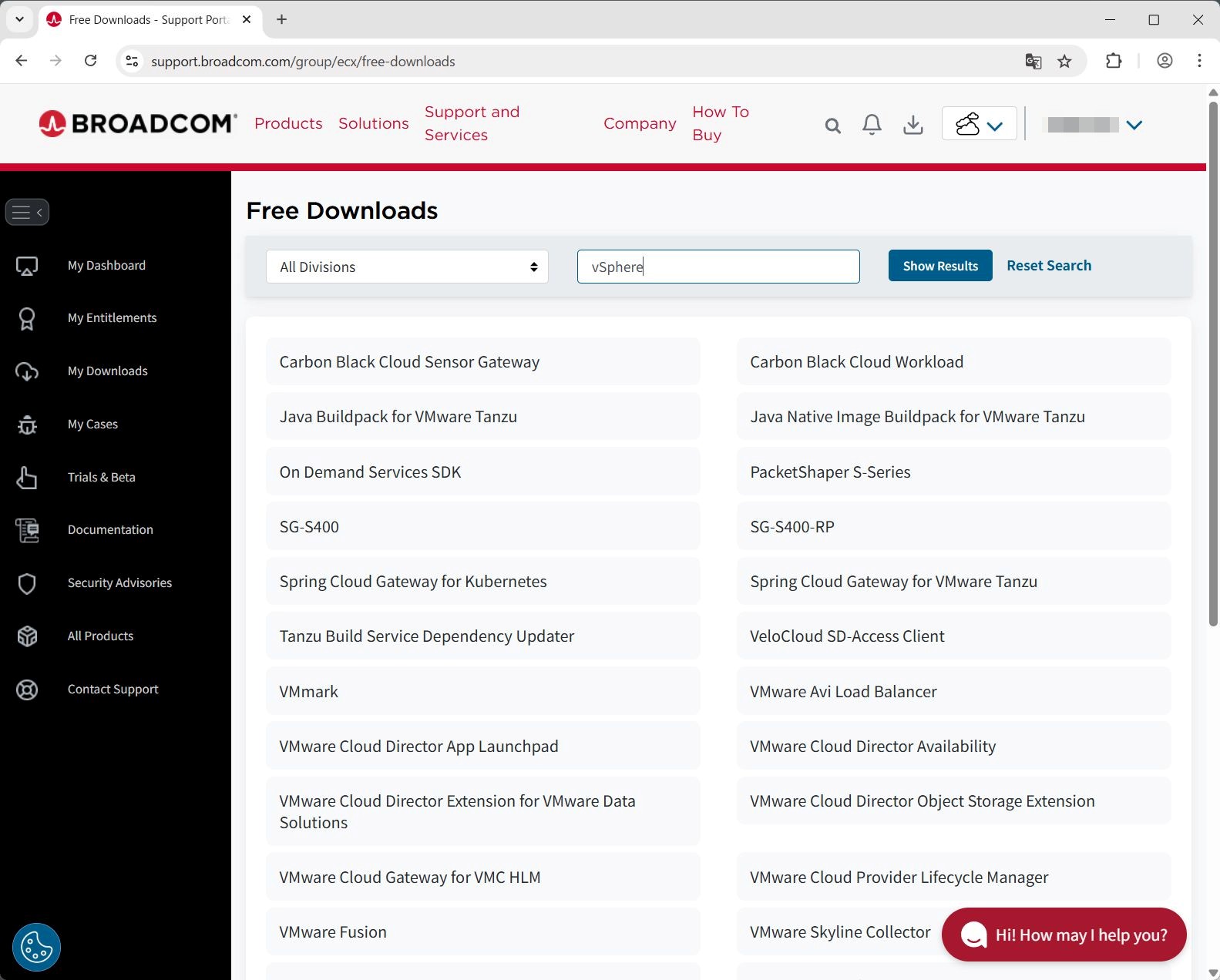Click the page vertical scrollbar

tap(1213, 362)
